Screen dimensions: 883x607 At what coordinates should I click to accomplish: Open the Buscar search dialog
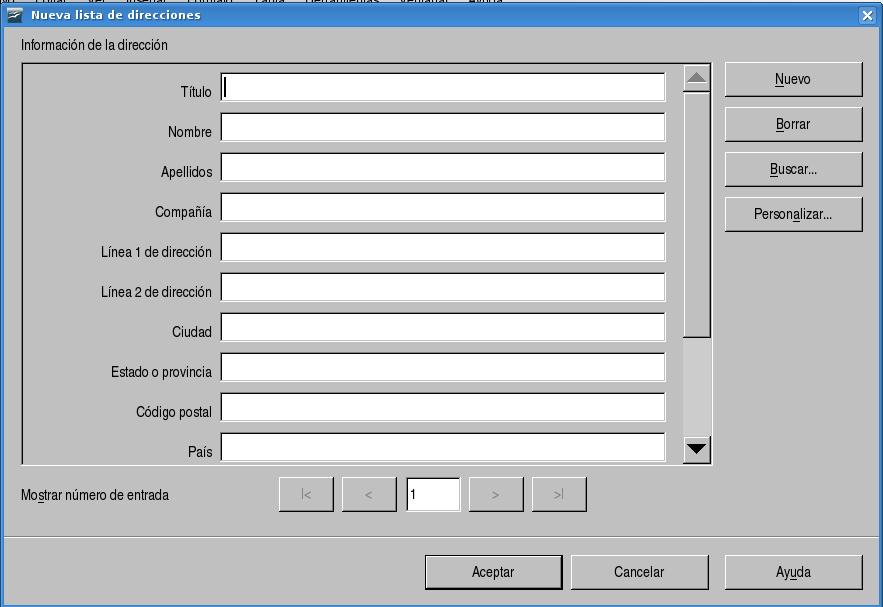click(x=793, y=170)
